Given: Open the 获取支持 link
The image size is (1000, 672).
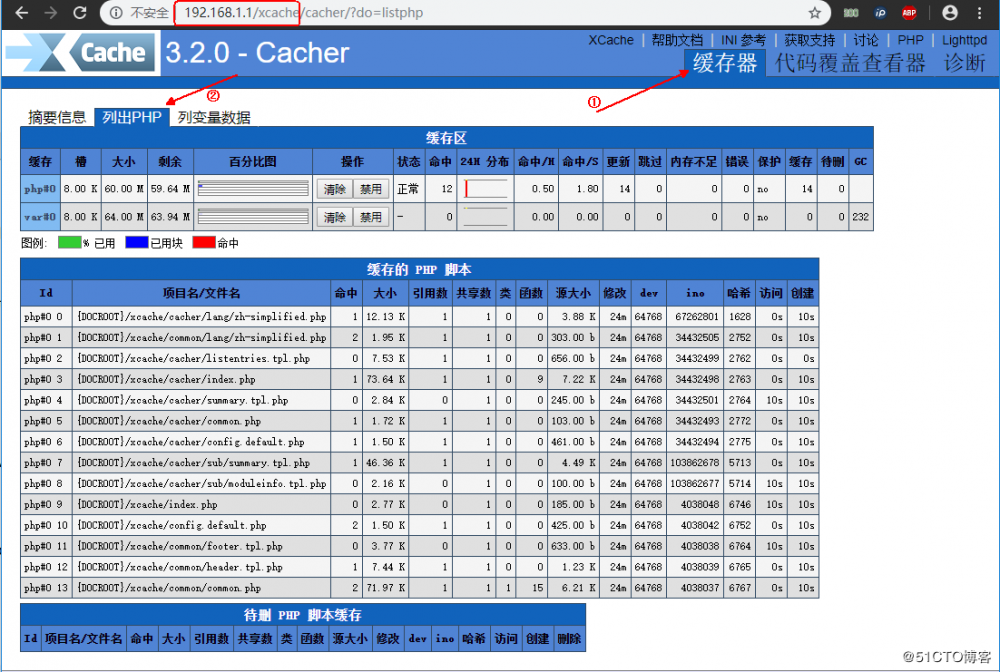Looking at the screenshot, I should 809,40.
